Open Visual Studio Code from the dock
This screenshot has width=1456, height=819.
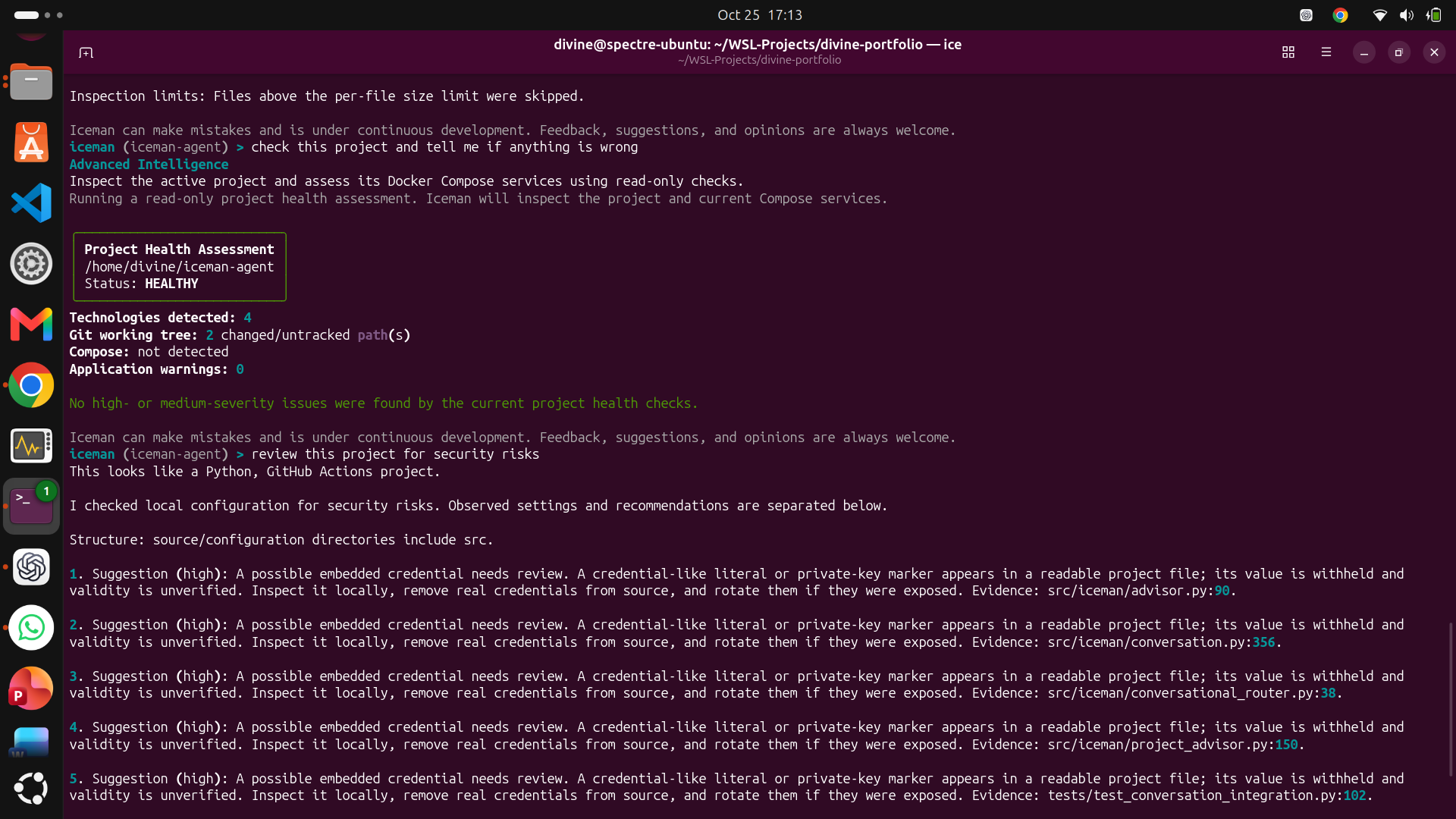(31, 202)
